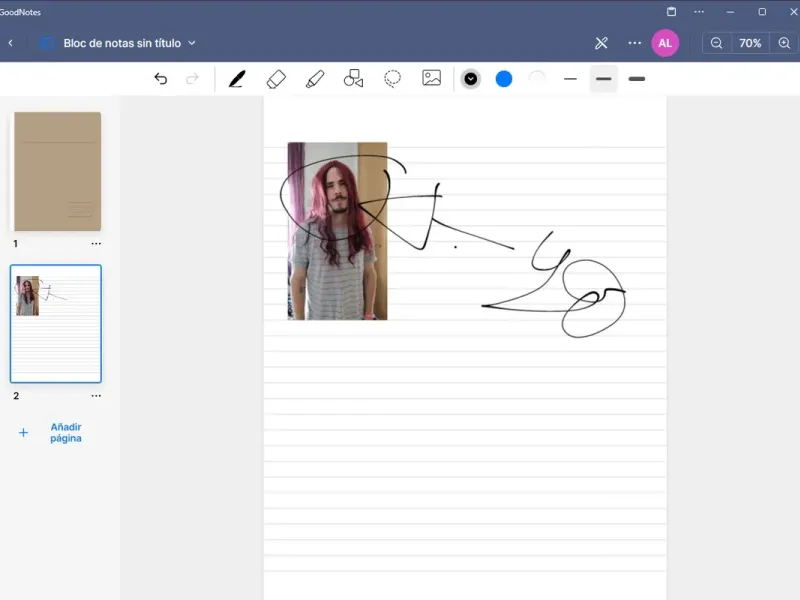800x600 pixels.
Task: Pick the blue pen color
Action: [x=504, y=79]
